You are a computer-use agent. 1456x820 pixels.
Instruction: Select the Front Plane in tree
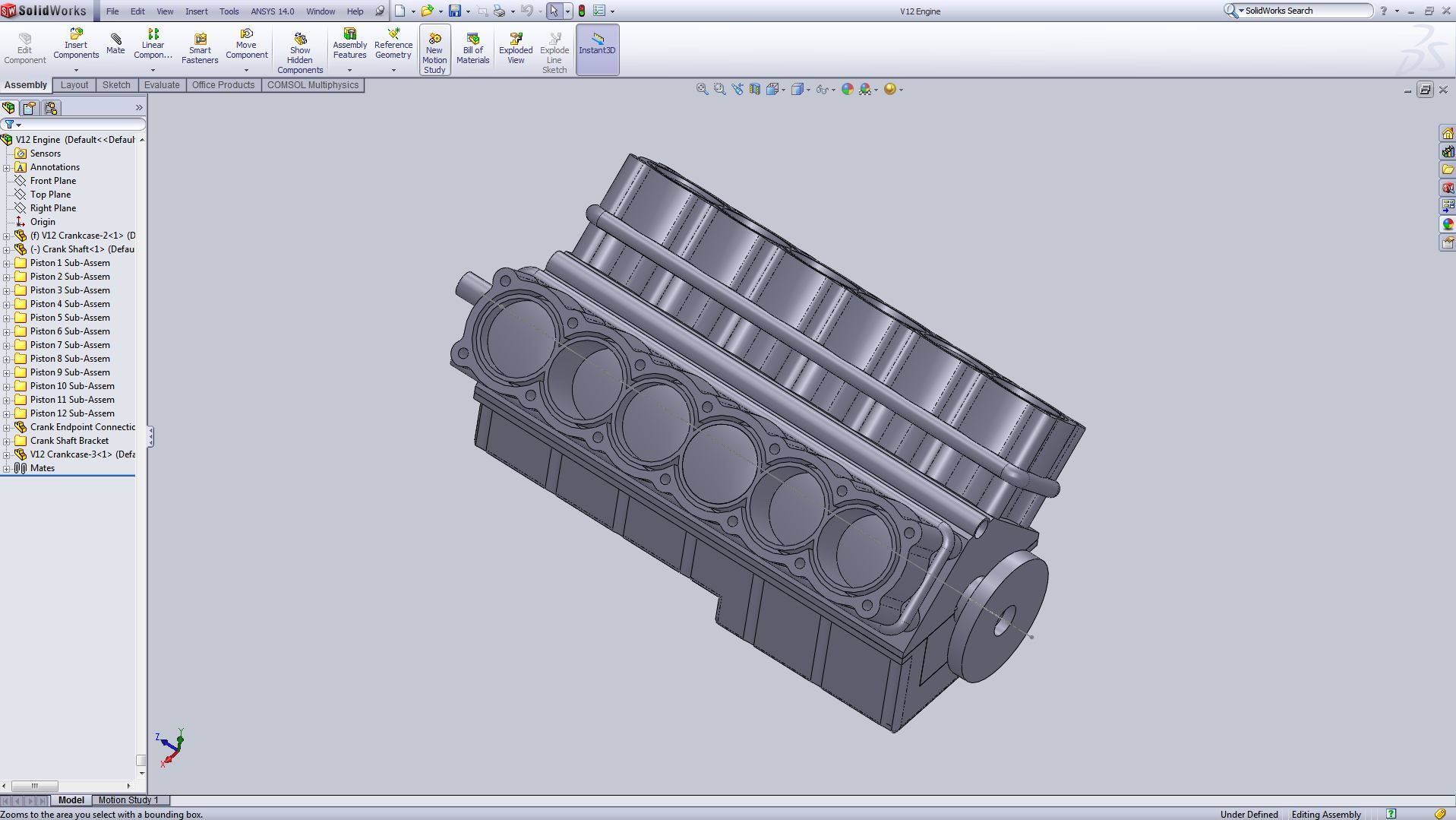click(x=46, y=181)
